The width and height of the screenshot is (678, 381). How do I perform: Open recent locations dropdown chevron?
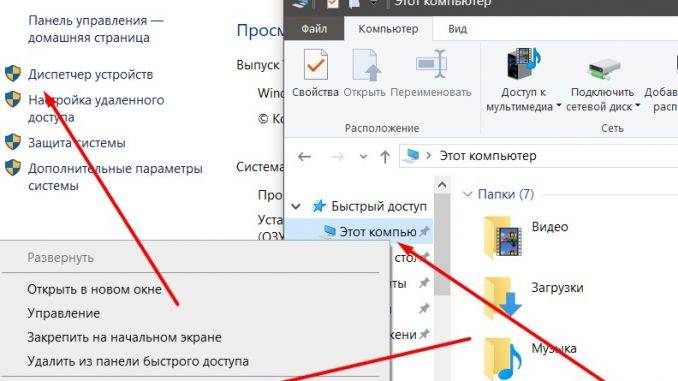coord(363,157)
